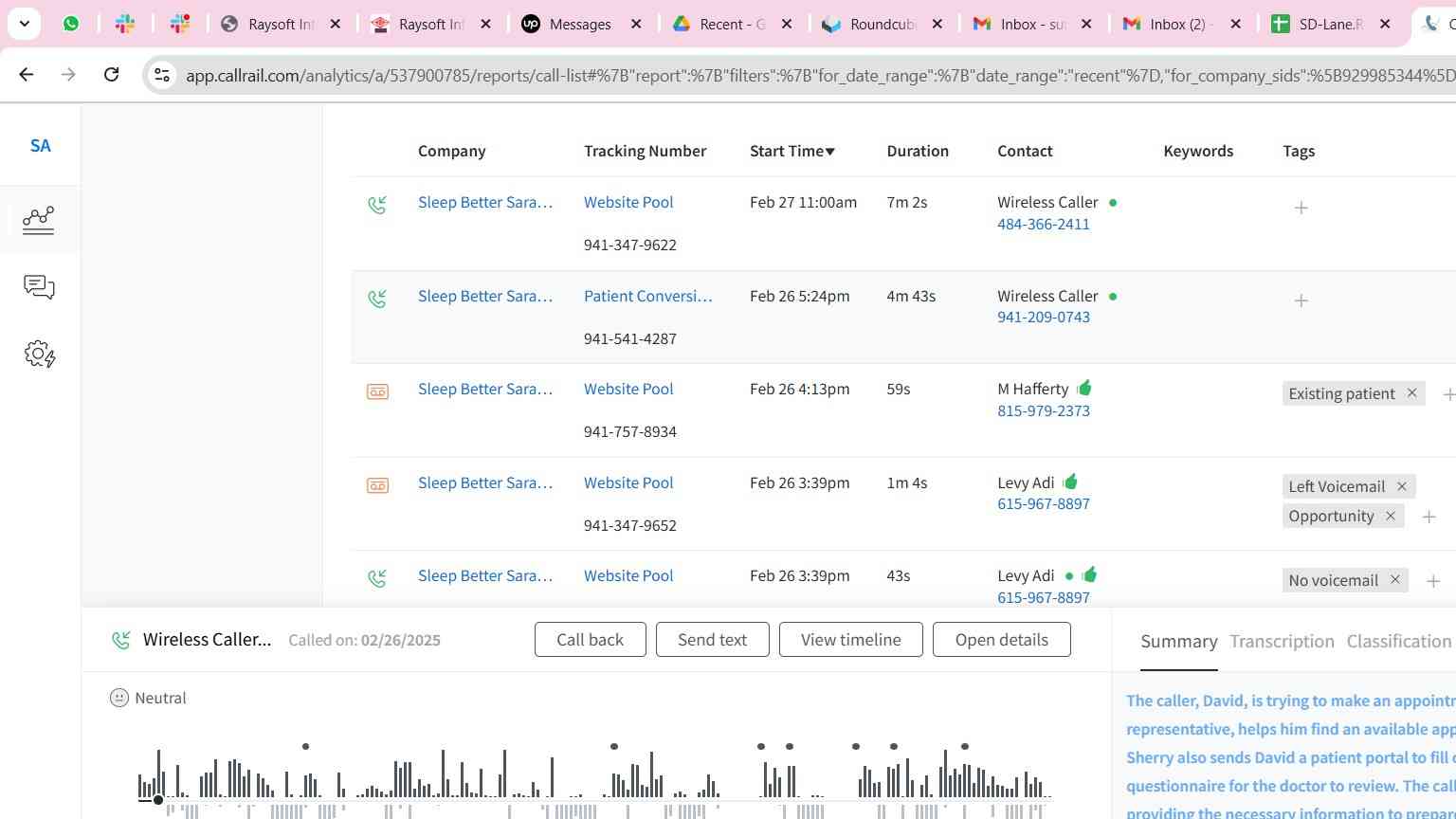Remove the No voicemail tag
Viewport: 1456px width, 819px height.
pyautogui.click(x=1395, y=579)
